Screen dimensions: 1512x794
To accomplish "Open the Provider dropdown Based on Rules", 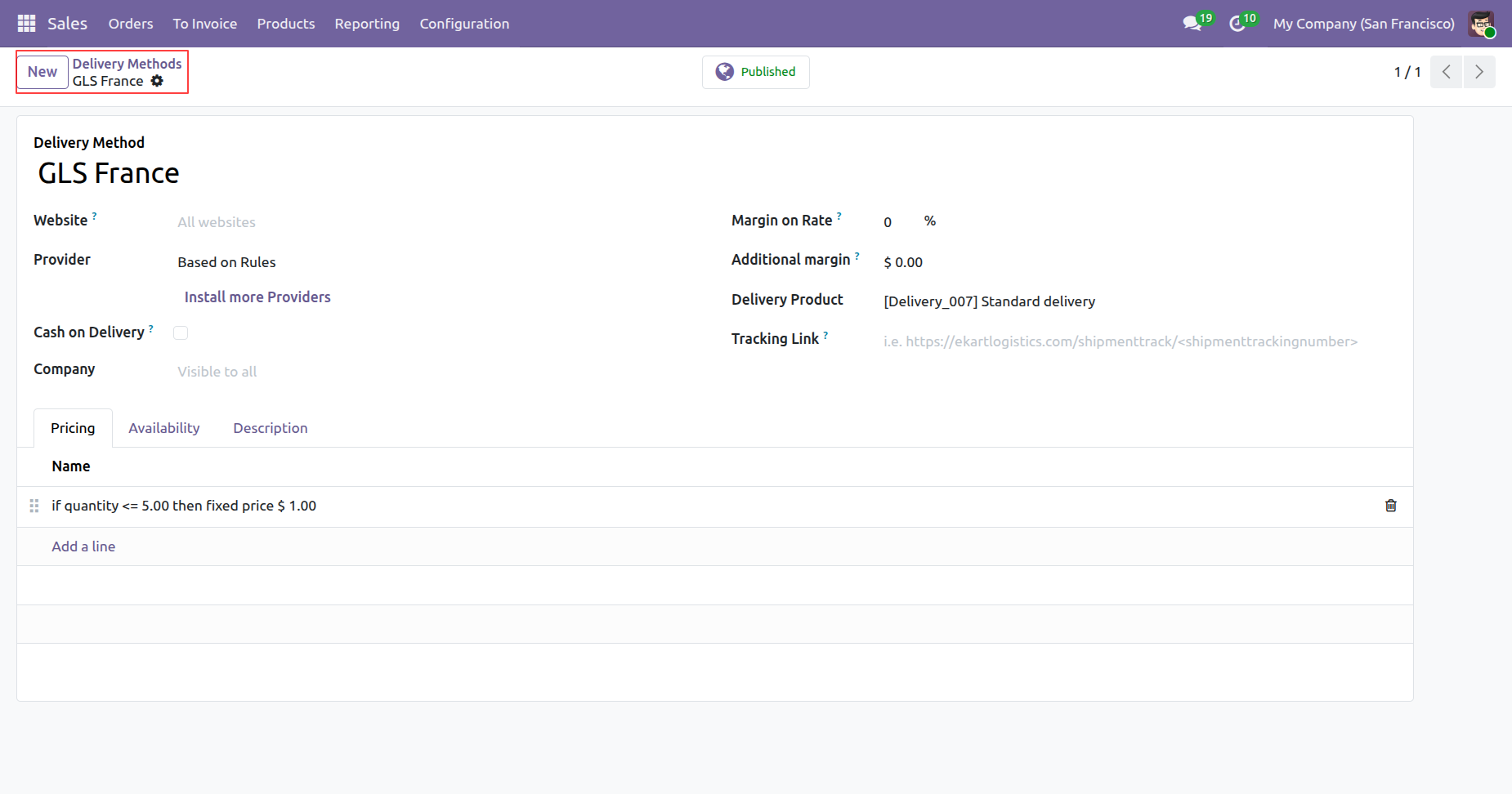I will coord(327,262).
